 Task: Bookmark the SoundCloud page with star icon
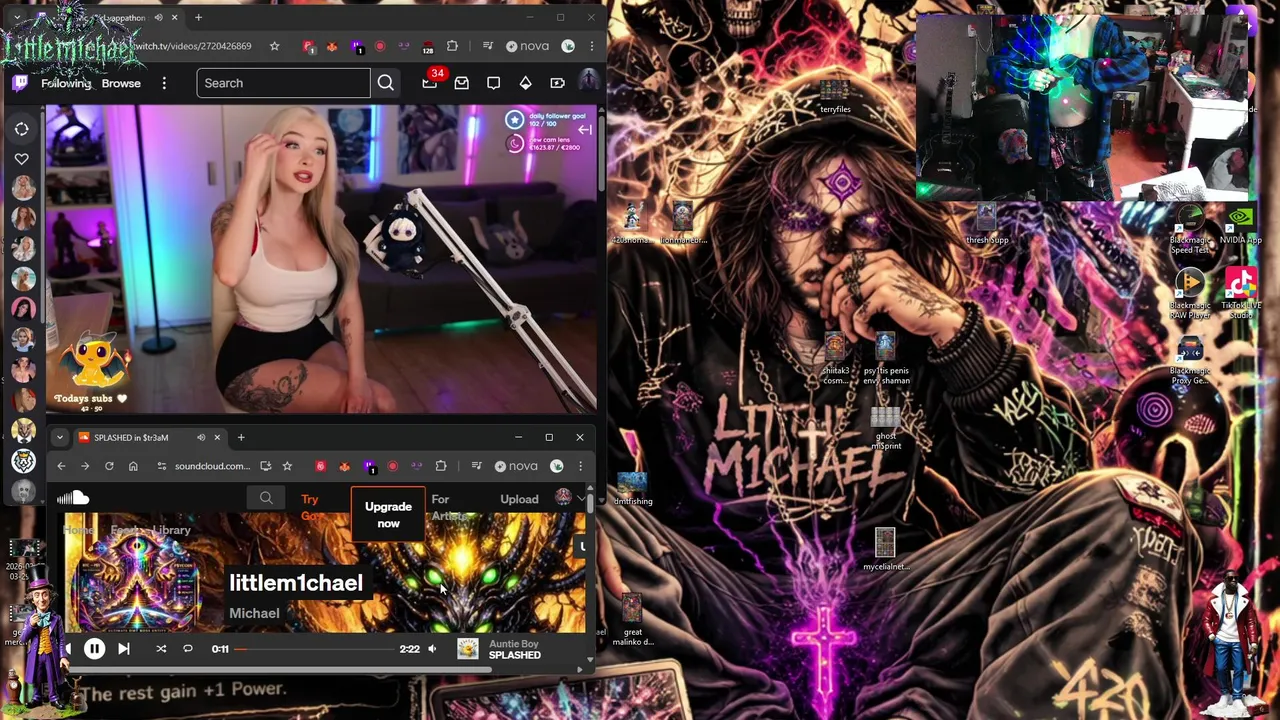tap(287, 466)
